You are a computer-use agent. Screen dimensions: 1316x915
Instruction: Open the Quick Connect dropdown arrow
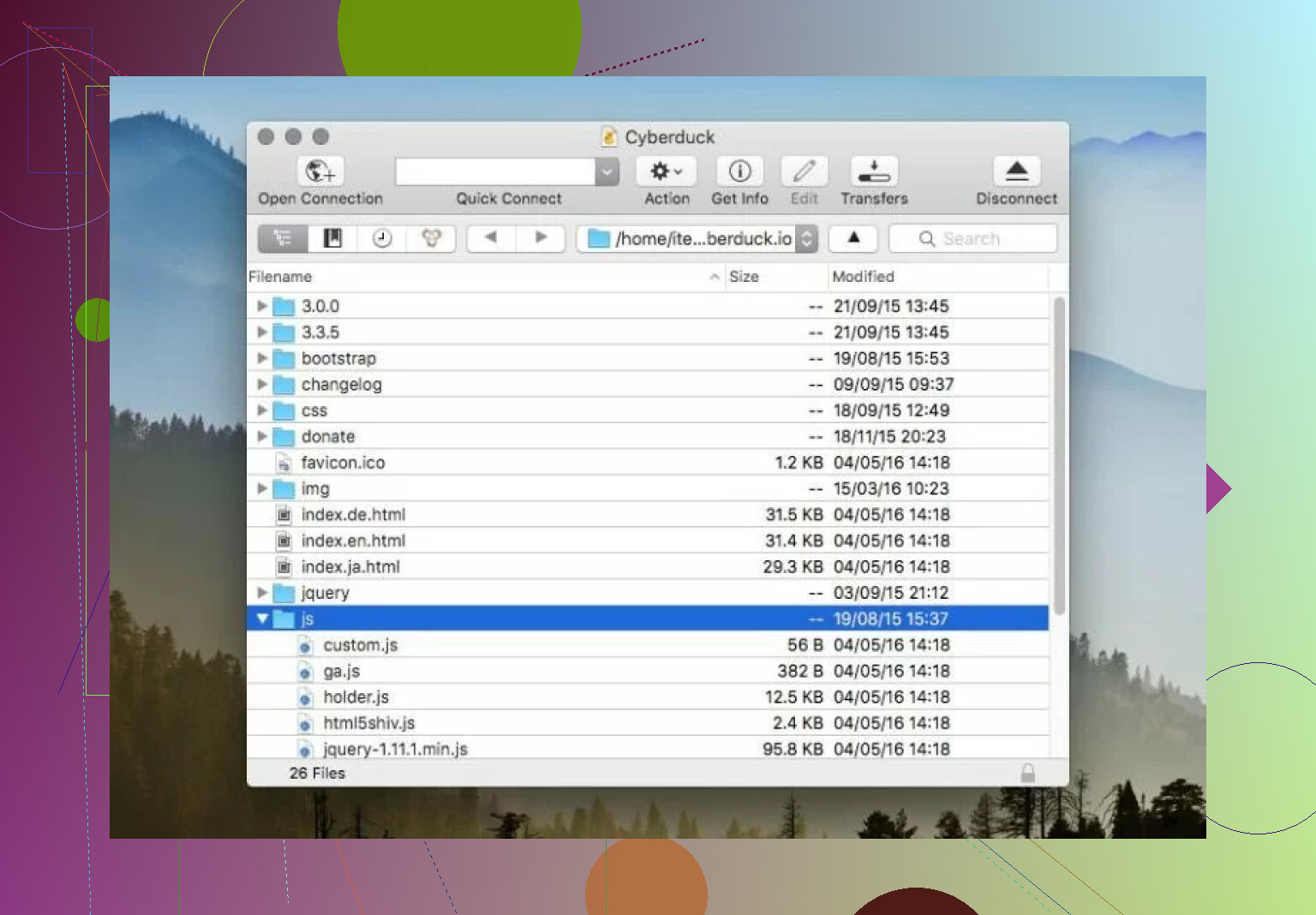click(x=607, y=171)
